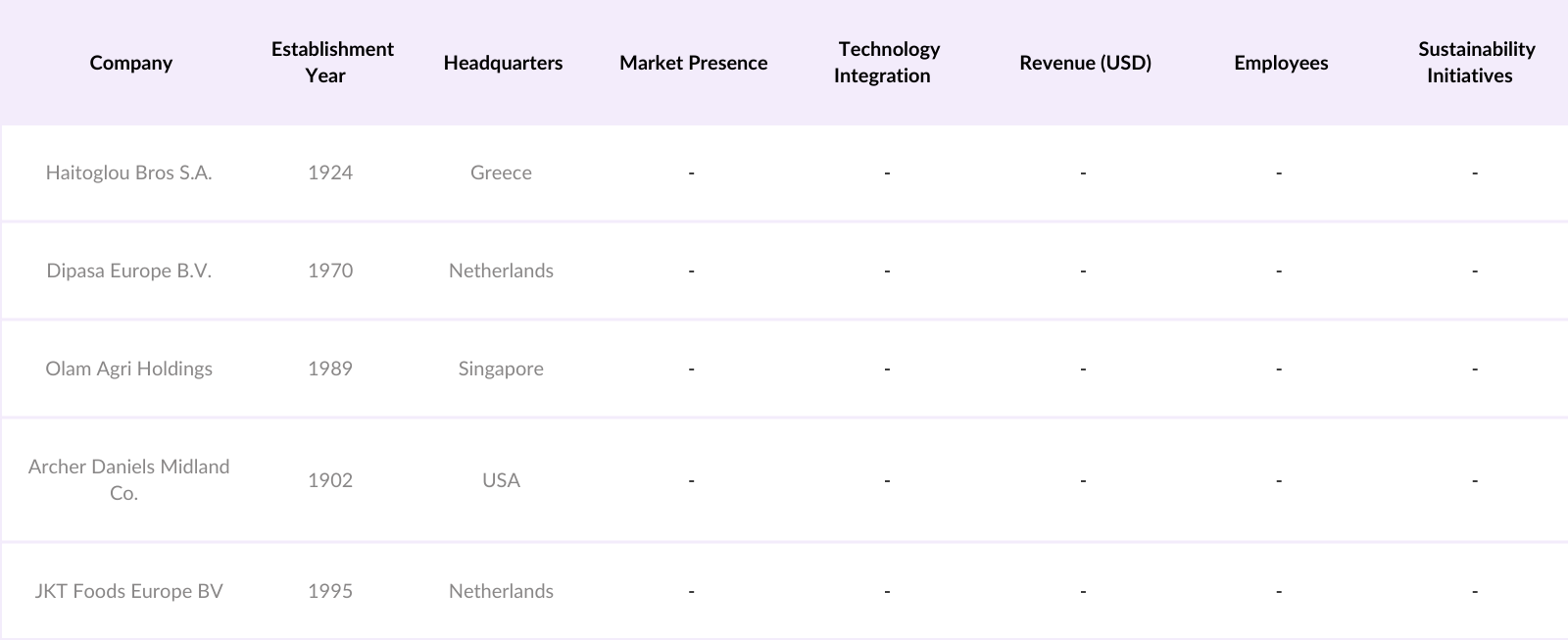The width and height of the screenshot is (1568, 640).
Task: Select the 1989 year cell
Action: pos(330,369)
